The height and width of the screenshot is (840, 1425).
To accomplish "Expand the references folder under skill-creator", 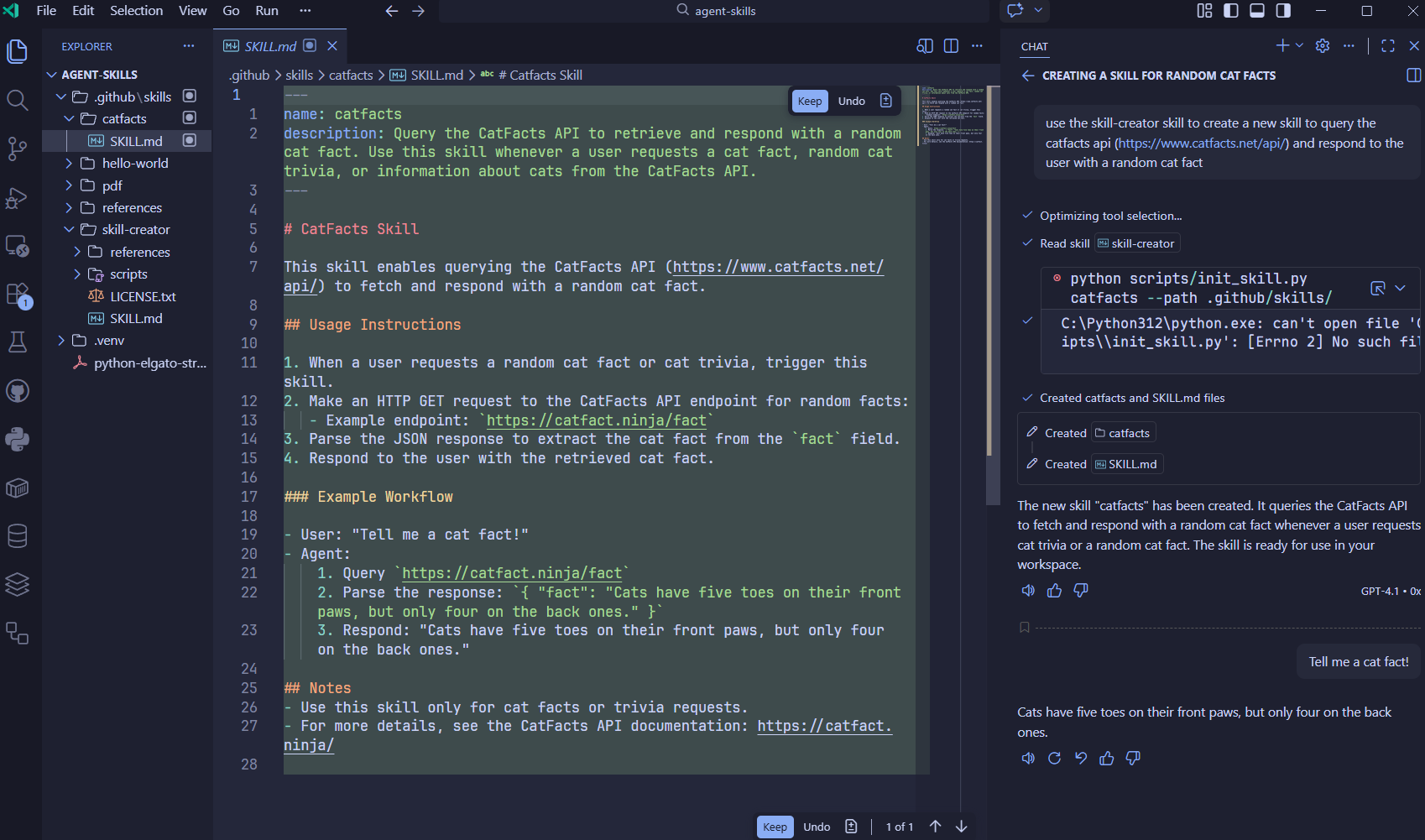I will pos(139,252).
